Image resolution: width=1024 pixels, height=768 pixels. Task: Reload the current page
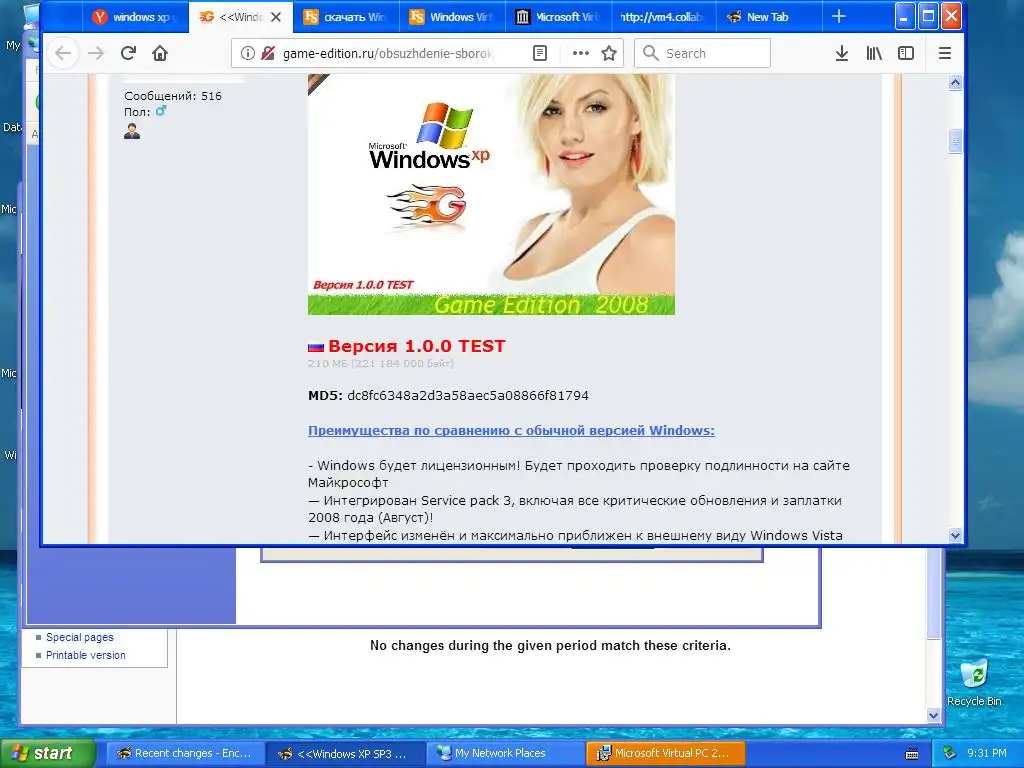(128, 53)
